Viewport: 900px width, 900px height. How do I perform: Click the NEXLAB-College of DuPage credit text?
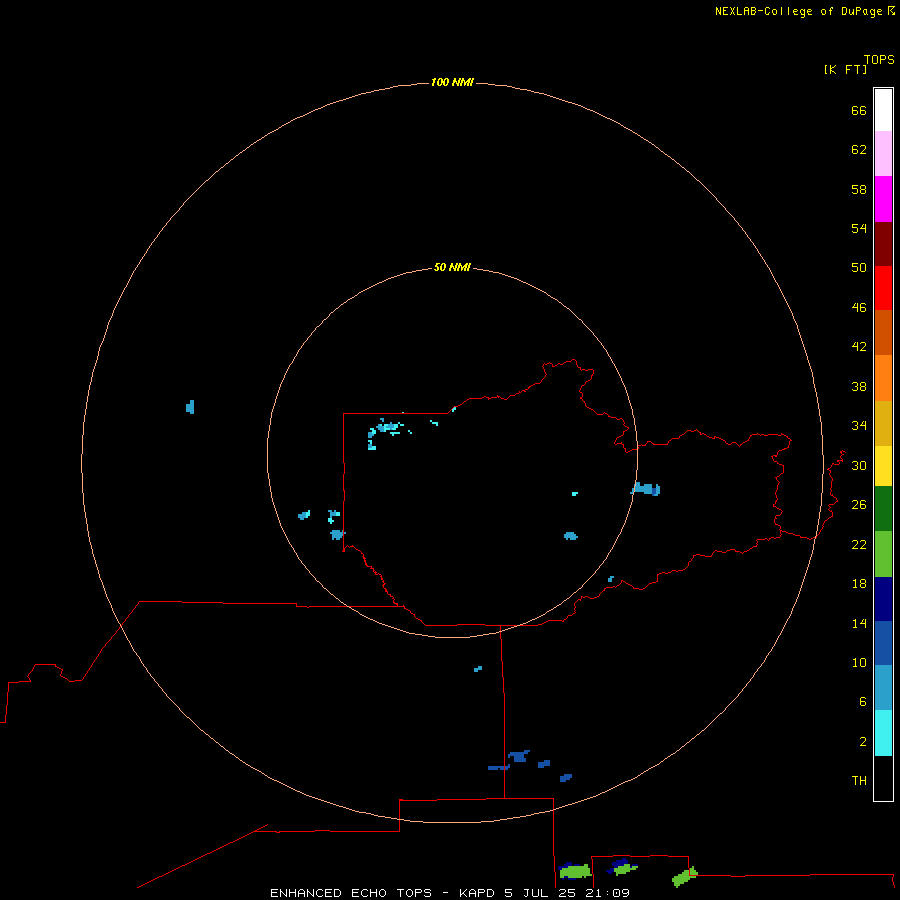pyautogui.click(x=805, y=11)
